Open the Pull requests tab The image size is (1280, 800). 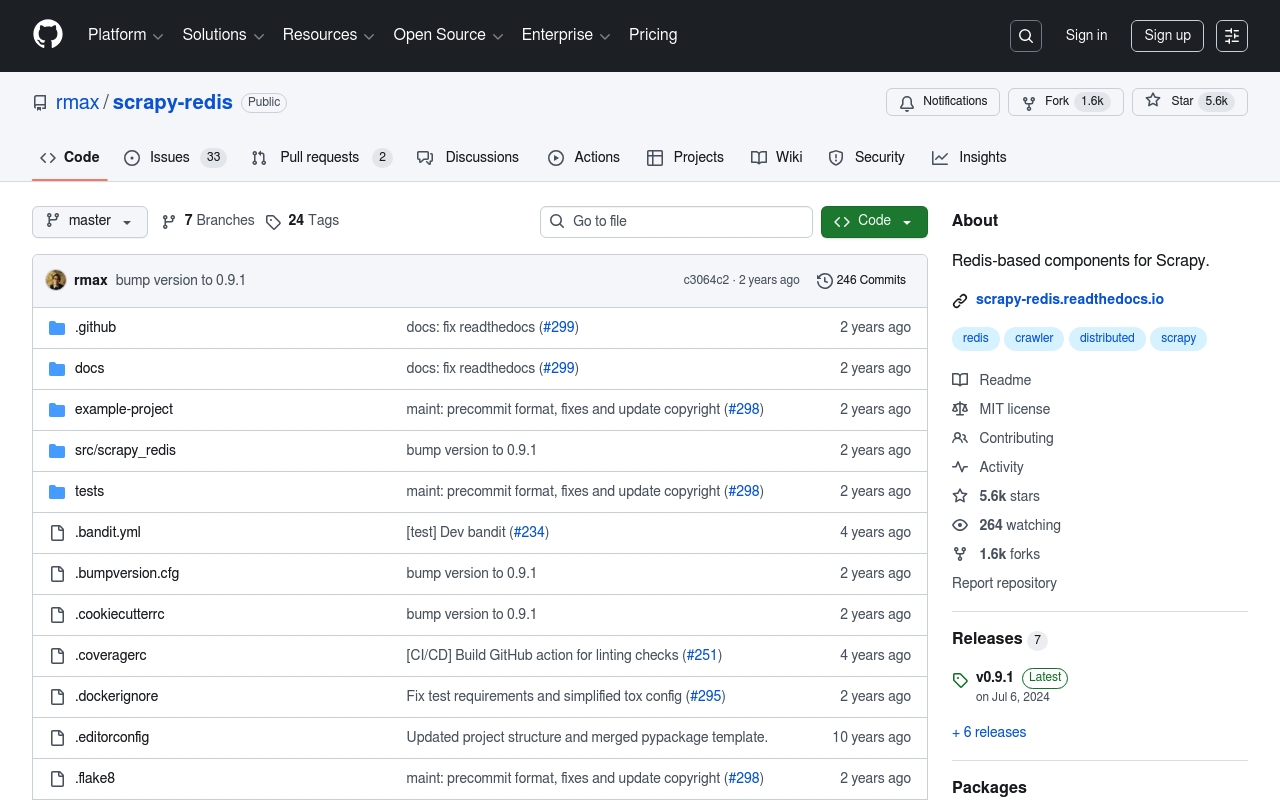click(x=320, y=158)
